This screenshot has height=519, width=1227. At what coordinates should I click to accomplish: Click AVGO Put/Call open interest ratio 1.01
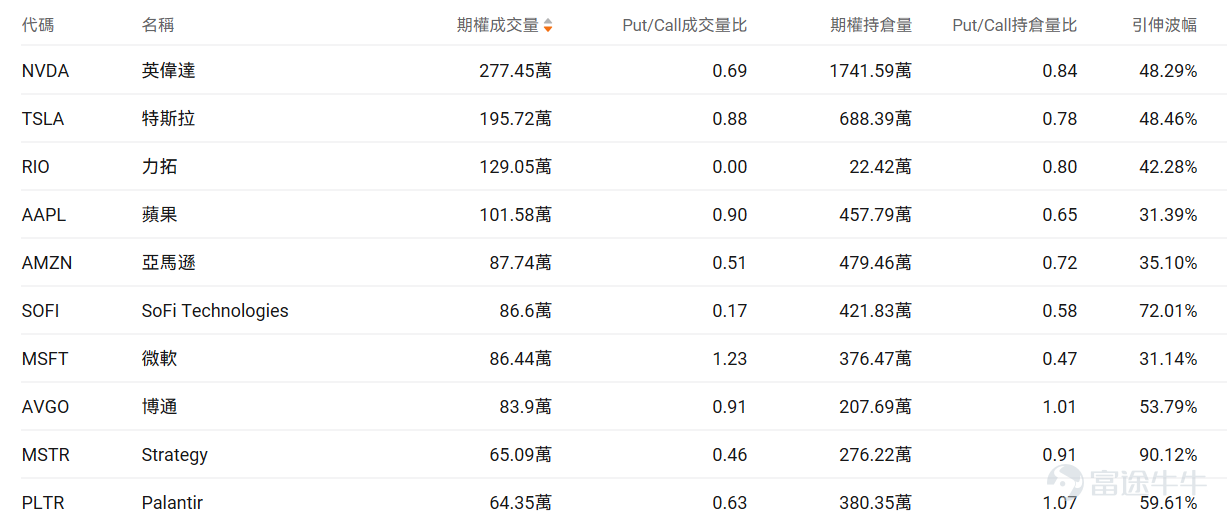(x=1060, y=407)
